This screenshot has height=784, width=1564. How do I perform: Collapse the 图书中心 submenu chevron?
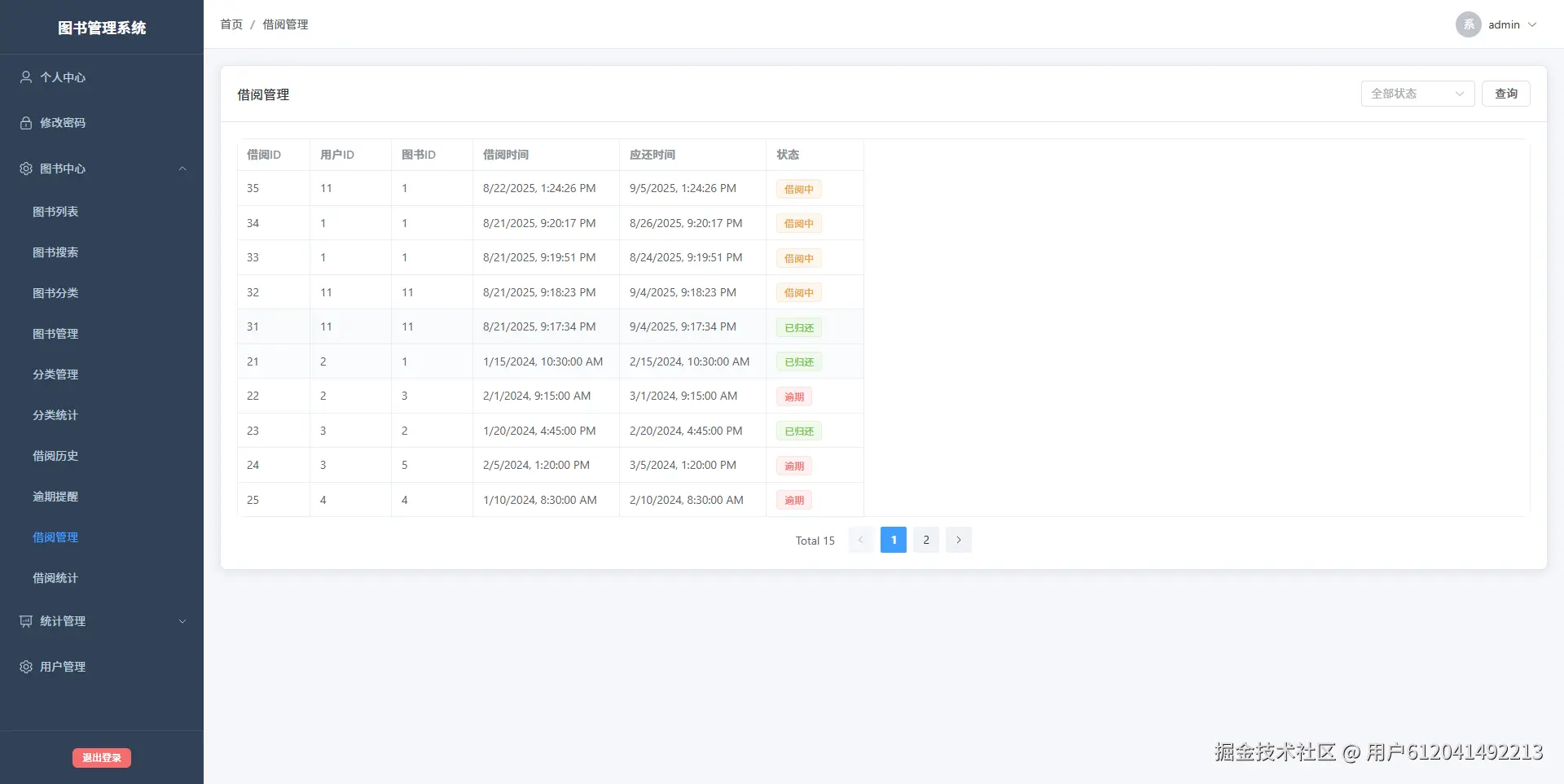tap(182, 169)
